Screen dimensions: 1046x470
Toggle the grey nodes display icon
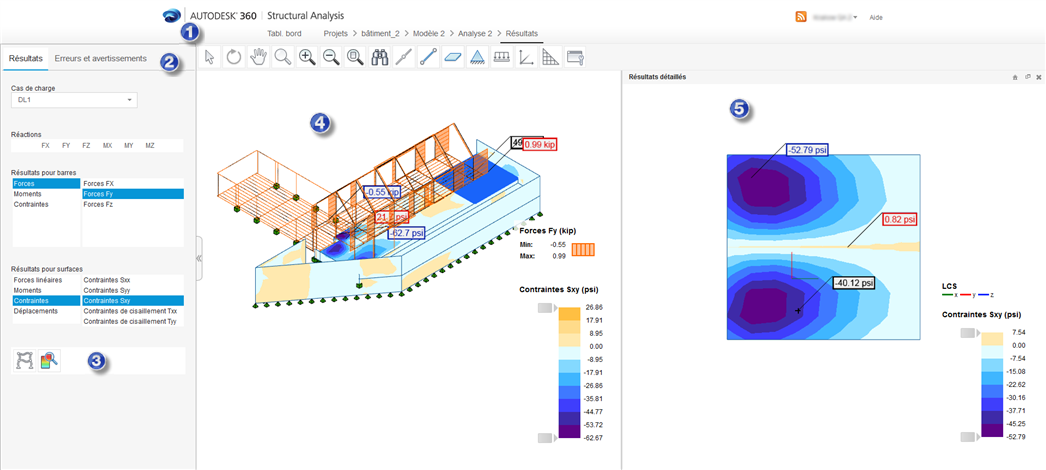click(x=404, y=57)
